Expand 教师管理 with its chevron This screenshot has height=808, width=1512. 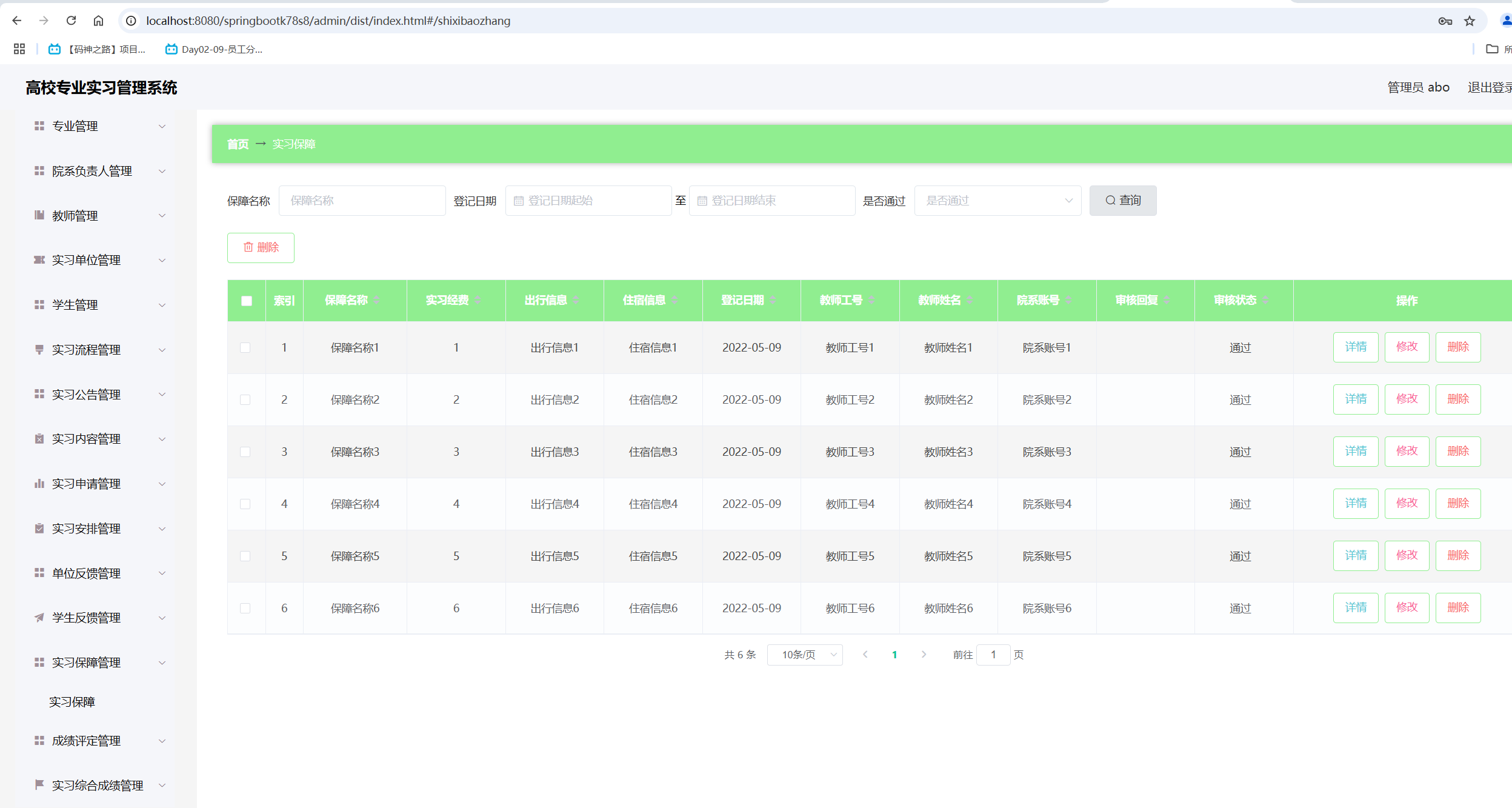(x=162, y=215)
